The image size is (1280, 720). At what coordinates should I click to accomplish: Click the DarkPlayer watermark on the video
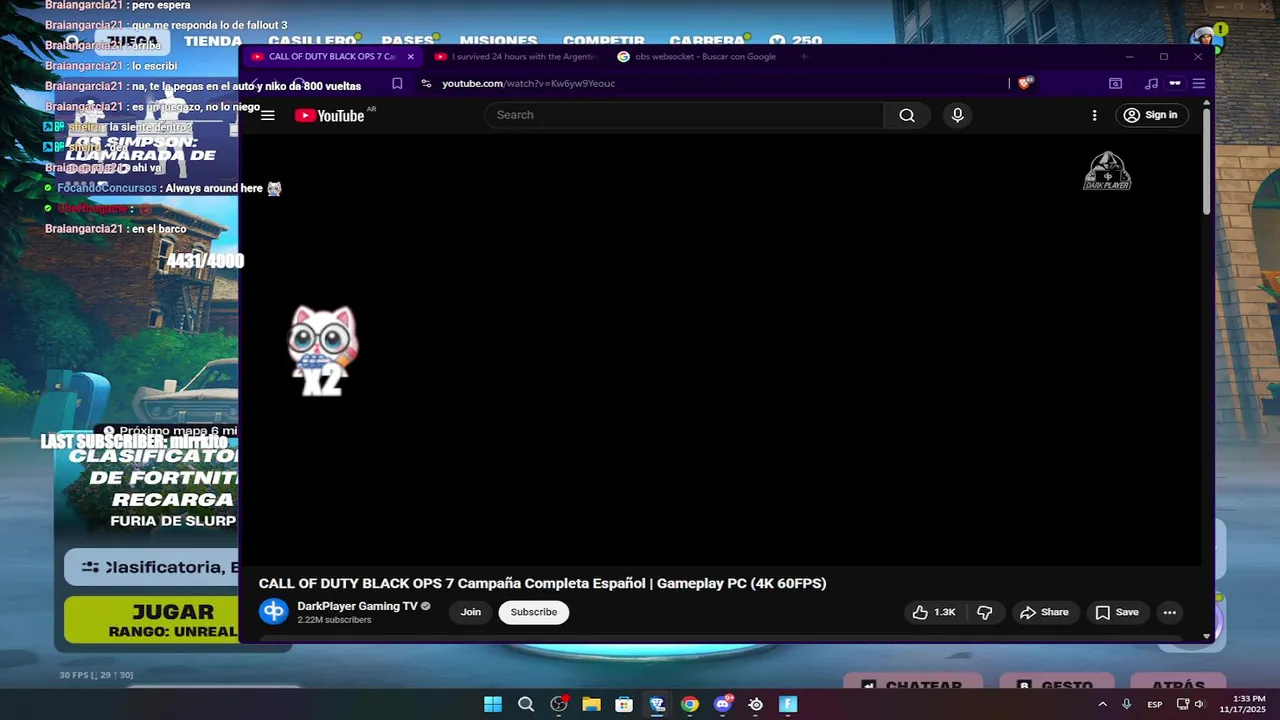point(1107,171)
